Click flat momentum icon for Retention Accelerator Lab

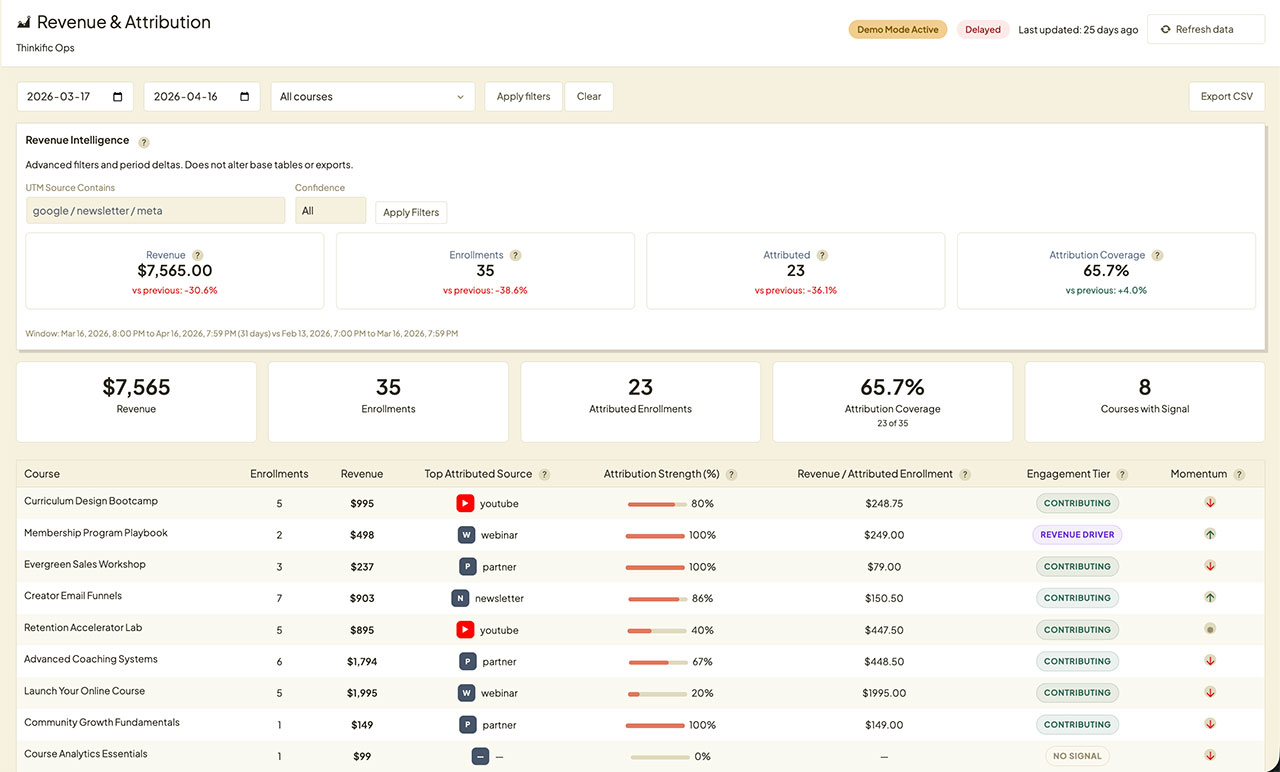point(1210,630)
